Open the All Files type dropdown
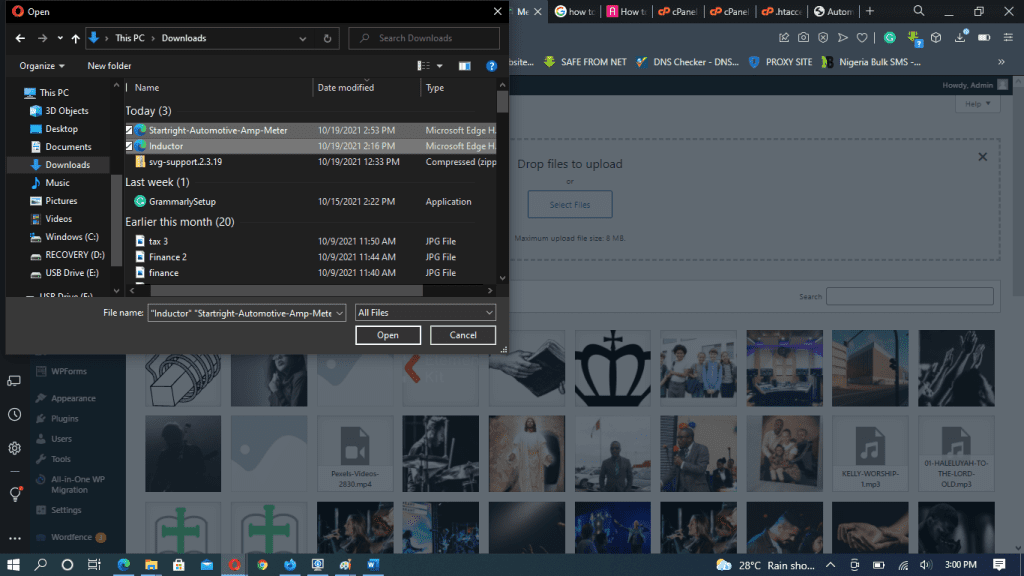The height and width of the screenshot is (576, 1024). [425, 313]
